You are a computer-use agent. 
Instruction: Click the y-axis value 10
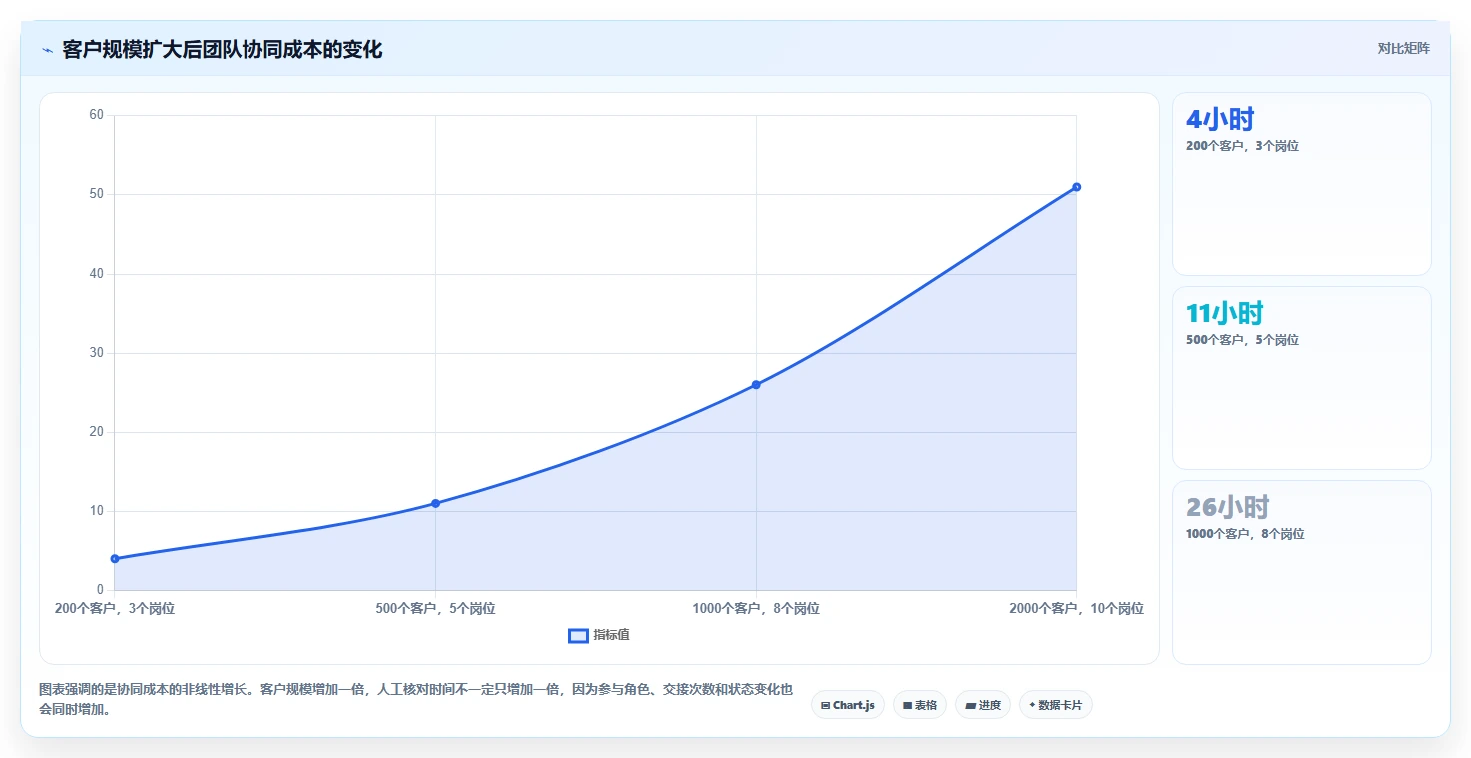click(97, 511)
